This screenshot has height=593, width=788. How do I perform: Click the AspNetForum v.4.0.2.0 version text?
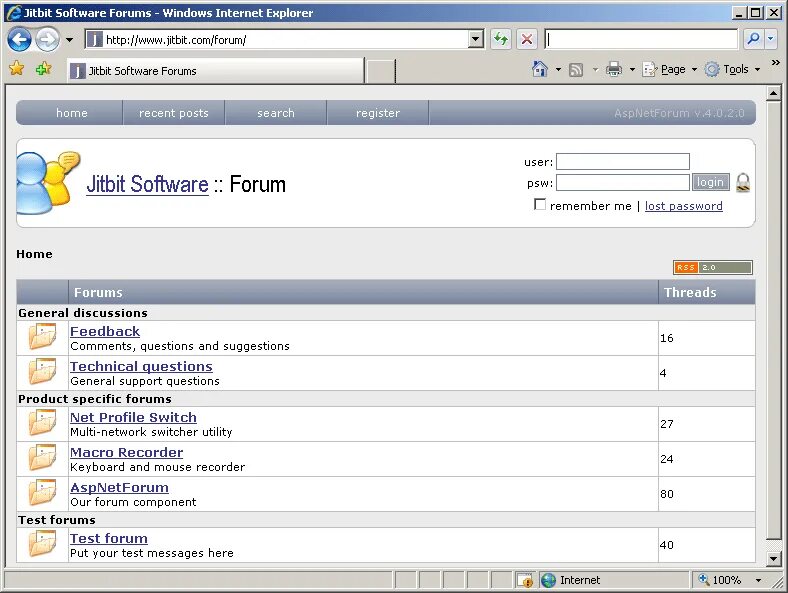coord(679,113)
